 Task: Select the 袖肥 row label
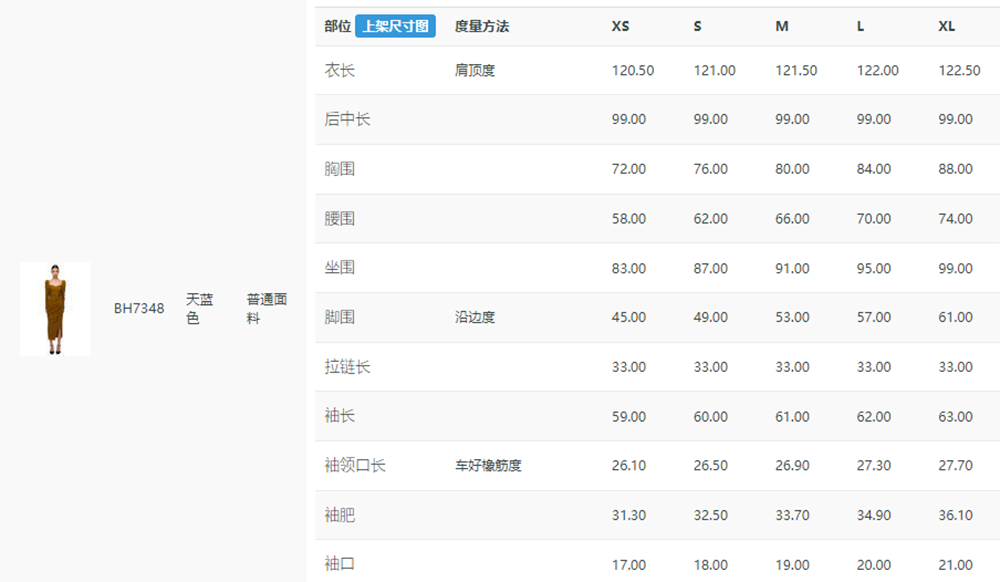(339, 515)
